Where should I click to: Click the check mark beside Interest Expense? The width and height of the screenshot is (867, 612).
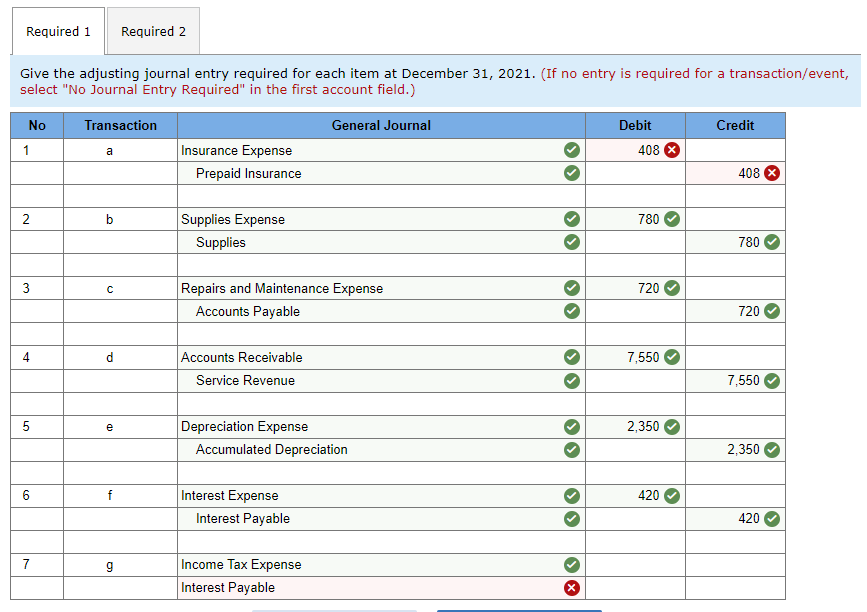coord(572,495)
